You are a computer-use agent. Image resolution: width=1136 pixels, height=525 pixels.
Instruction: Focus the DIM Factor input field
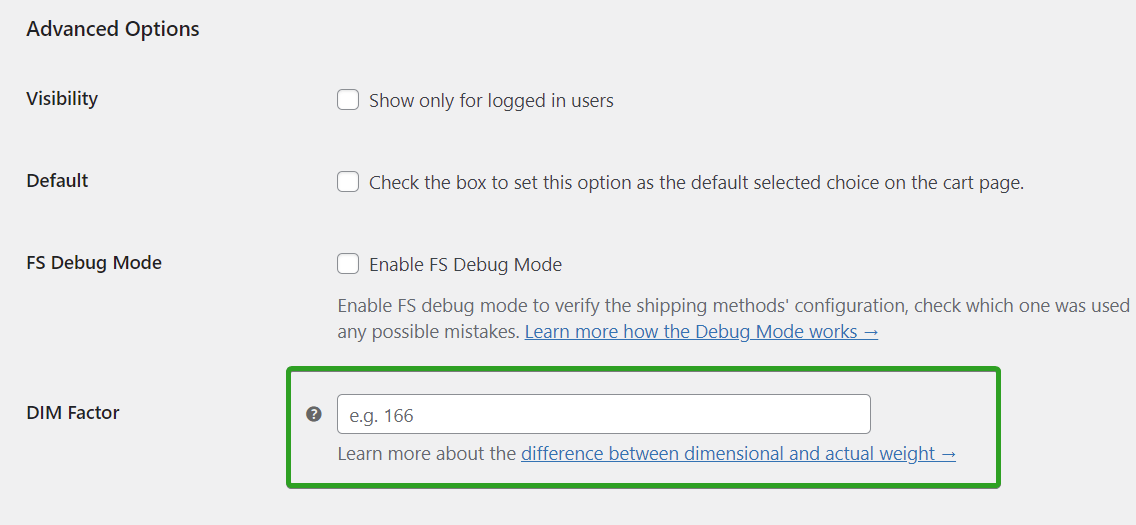coord(604,414)
